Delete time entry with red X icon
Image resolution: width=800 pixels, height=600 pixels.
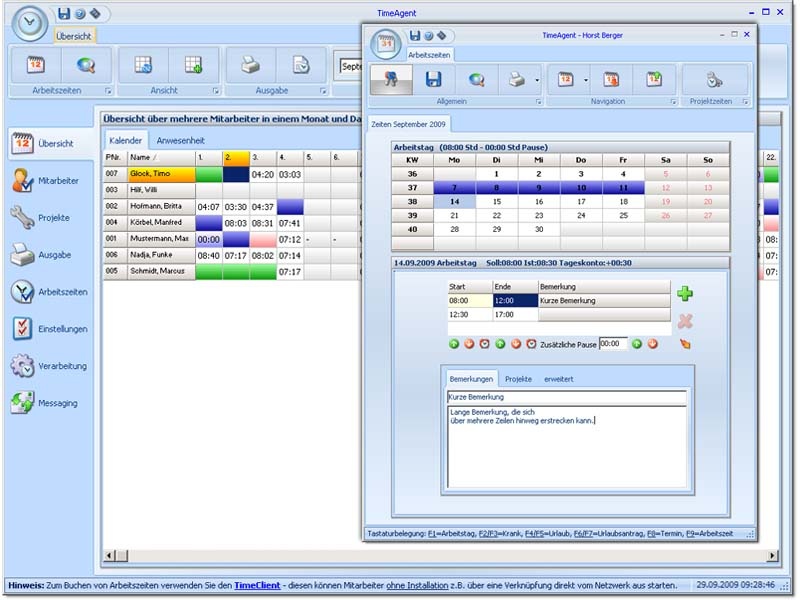(x=685, y=321)
